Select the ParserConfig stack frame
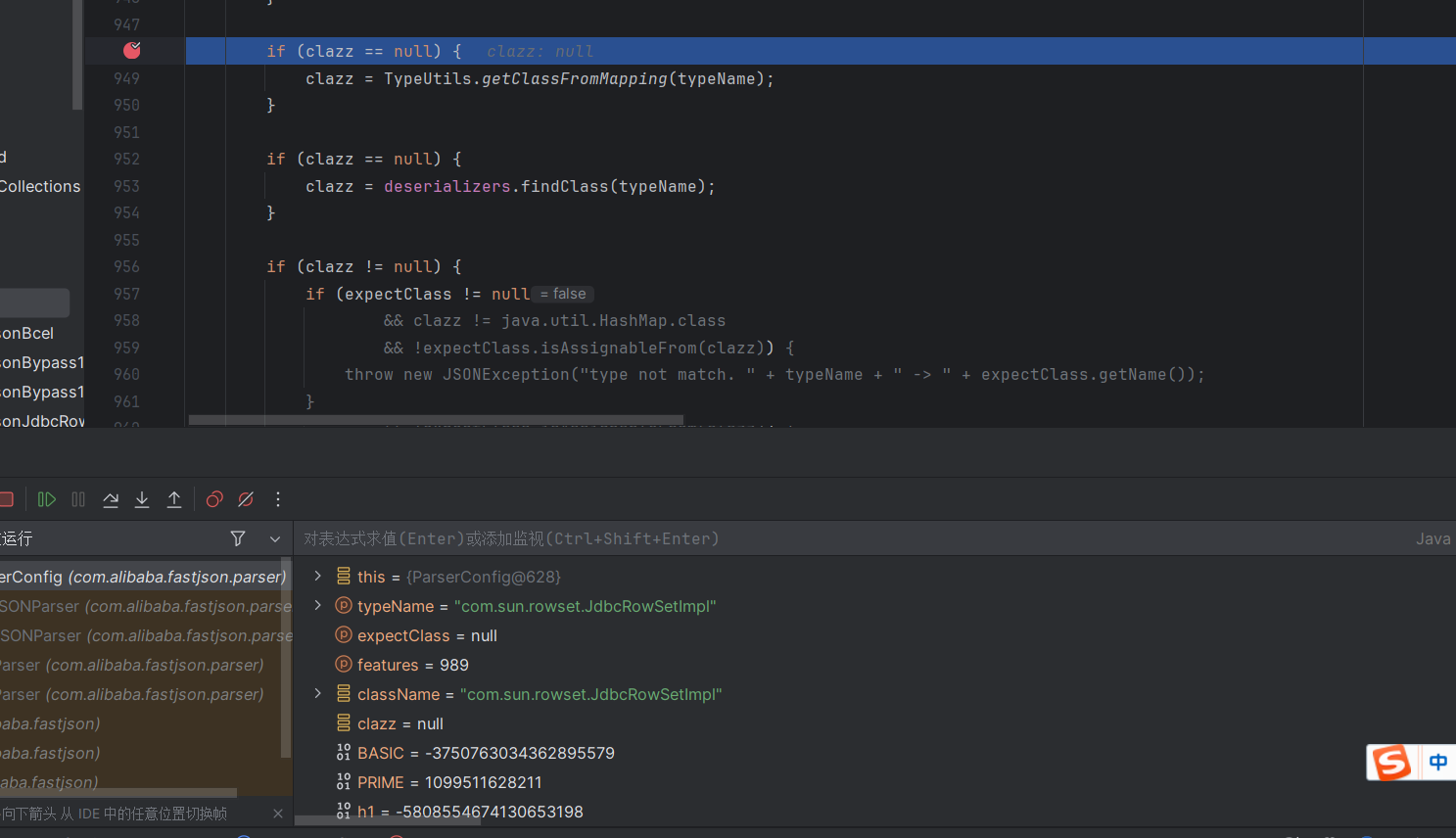1456x838 pixels. point(142,577)
